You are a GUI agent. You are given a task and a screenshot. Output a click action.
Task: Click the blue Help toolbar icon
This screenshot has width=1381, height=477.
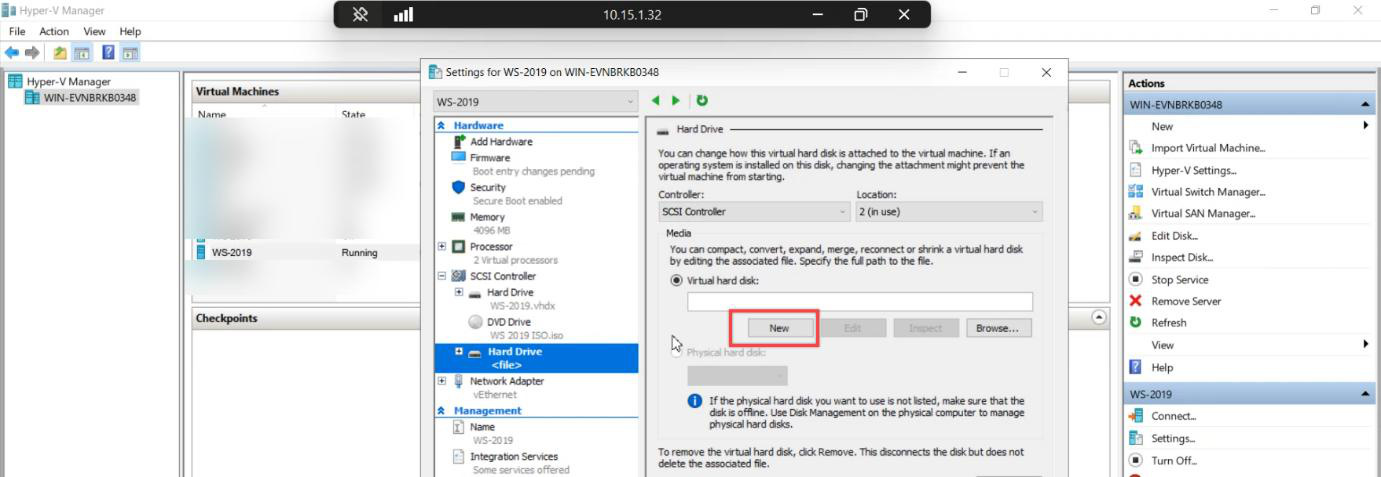(x=109, y=52)
